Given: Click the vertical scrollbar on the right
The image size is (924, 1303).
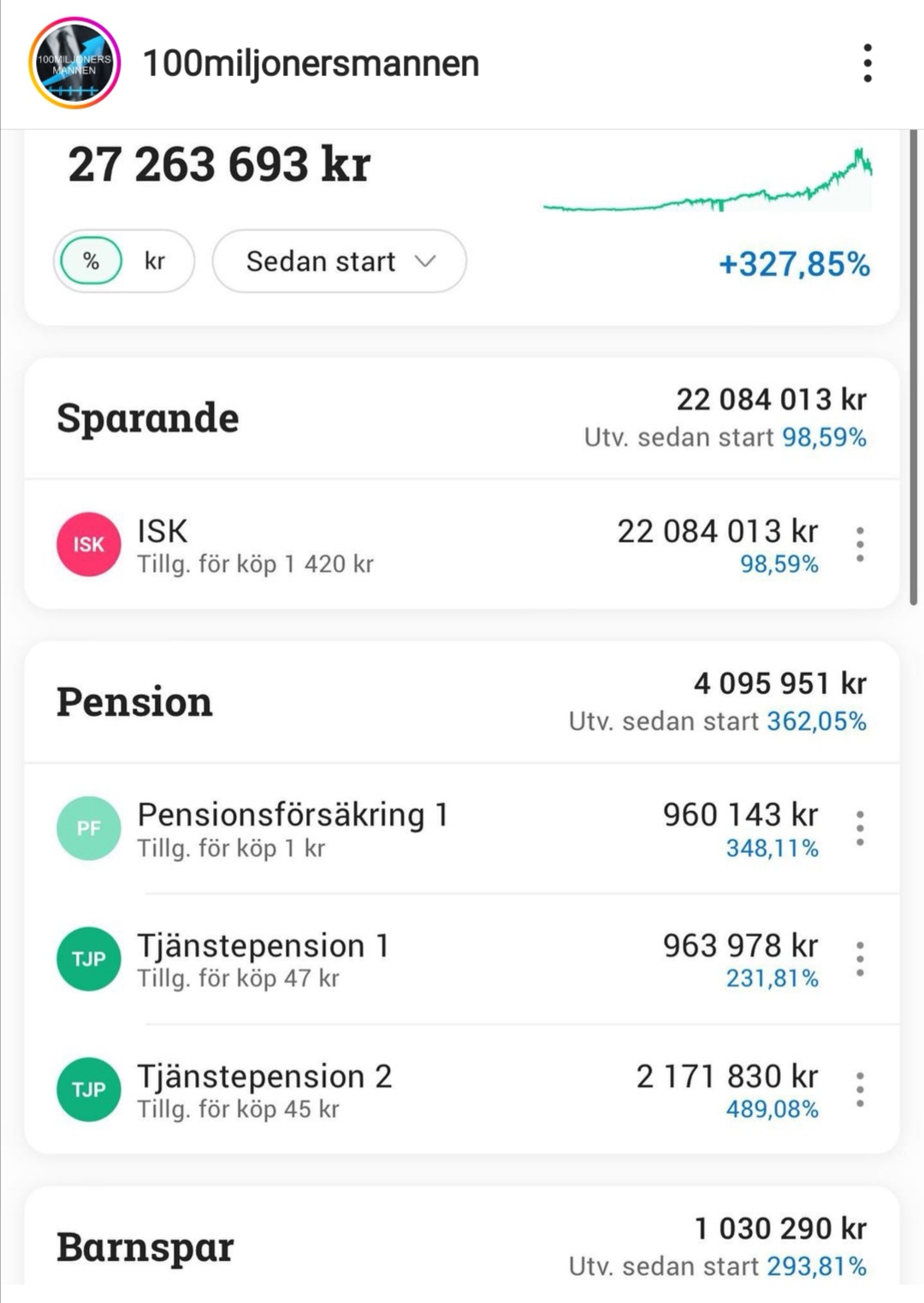Looking at the screenshot, I should click(x=913, y=368).
